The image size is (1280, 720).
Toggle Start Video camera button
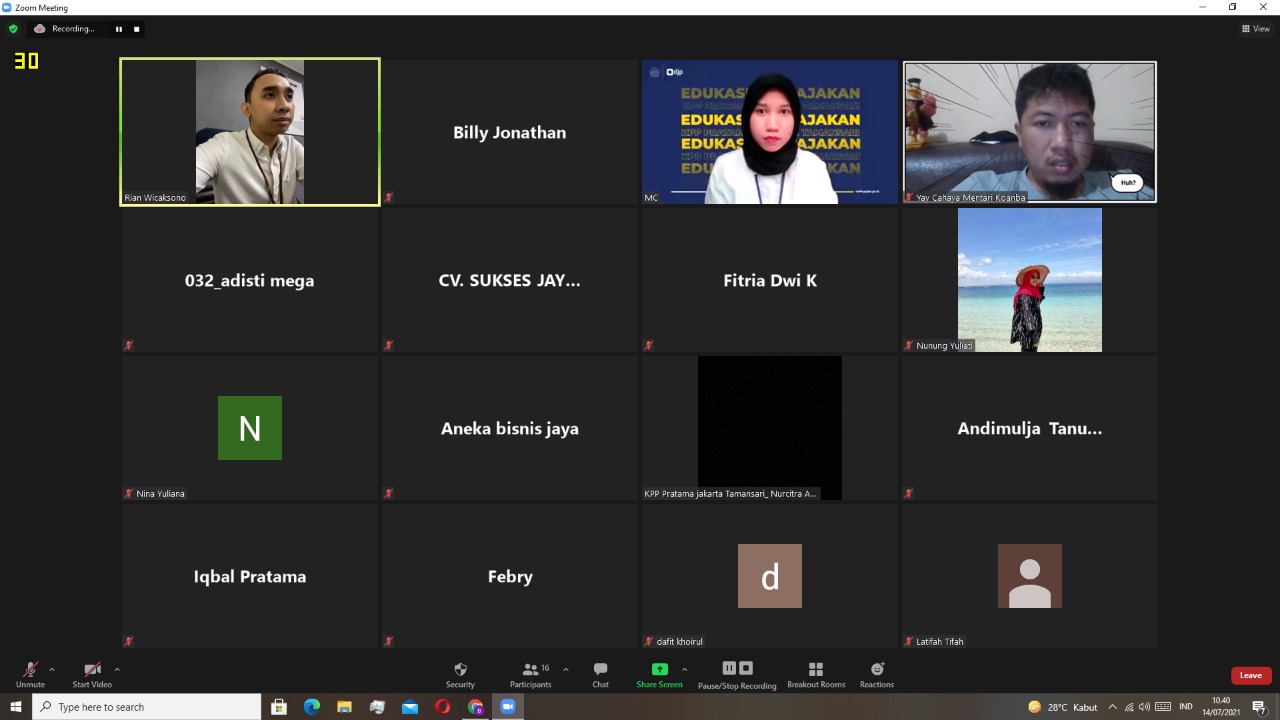pyautogui.click(x=92, y=674)
